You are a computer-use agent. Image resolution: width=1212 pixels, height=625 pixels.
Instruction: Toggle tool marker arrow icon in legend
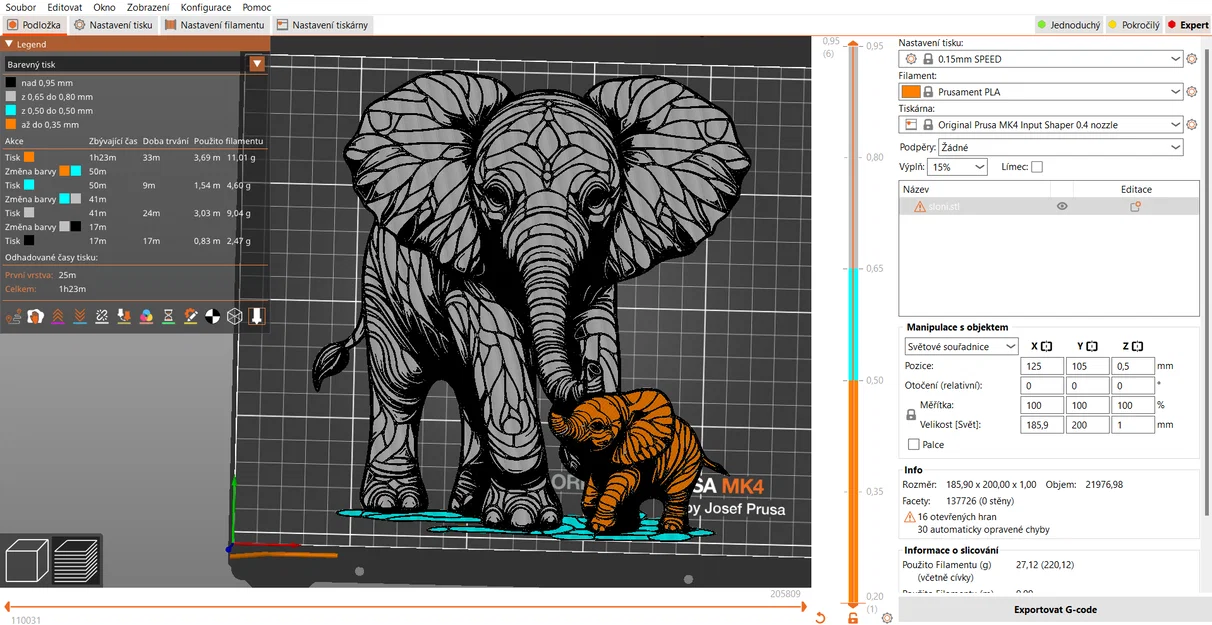click(x=257, y=316)
